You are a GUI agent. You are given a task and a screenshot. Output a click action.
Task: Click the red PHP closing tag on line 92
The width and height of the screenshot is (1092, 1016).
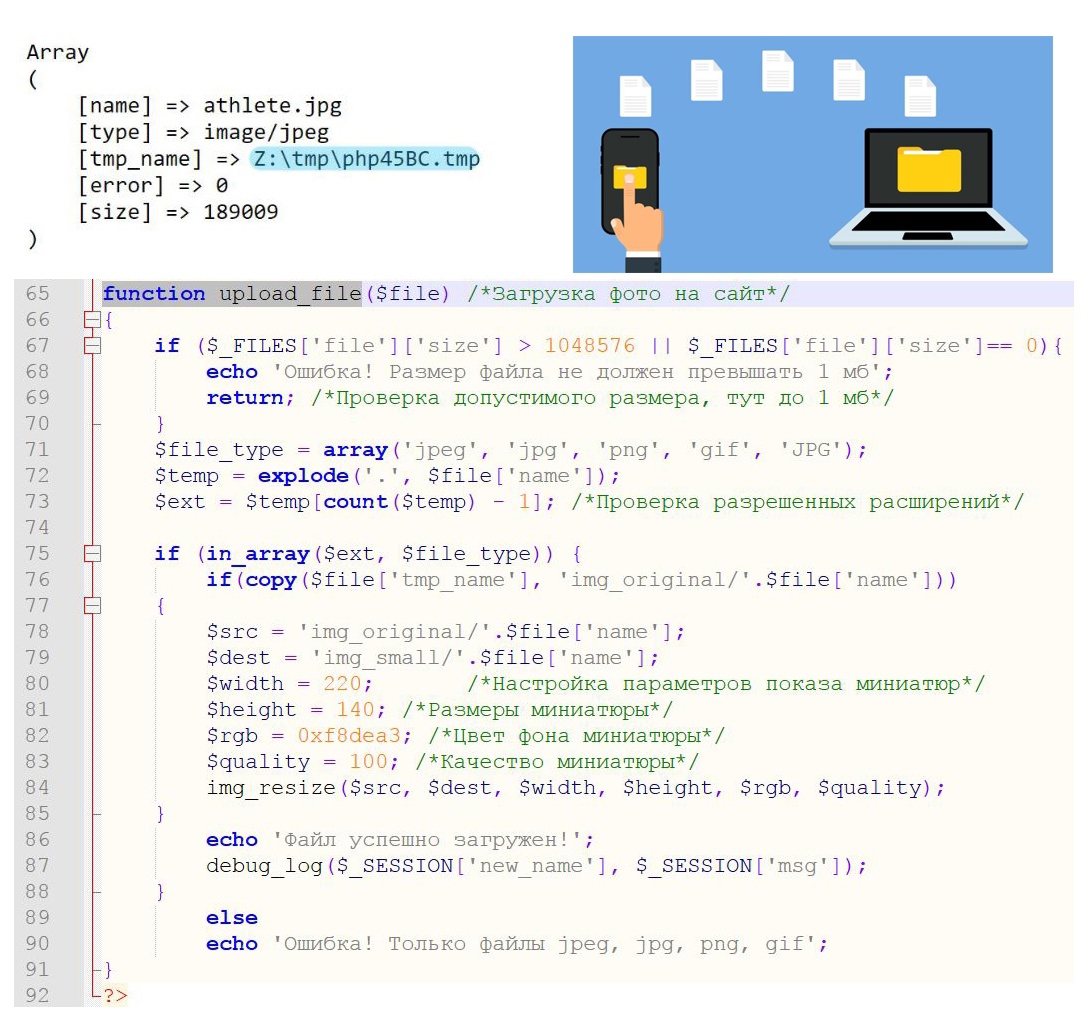(x=115, y=996)
